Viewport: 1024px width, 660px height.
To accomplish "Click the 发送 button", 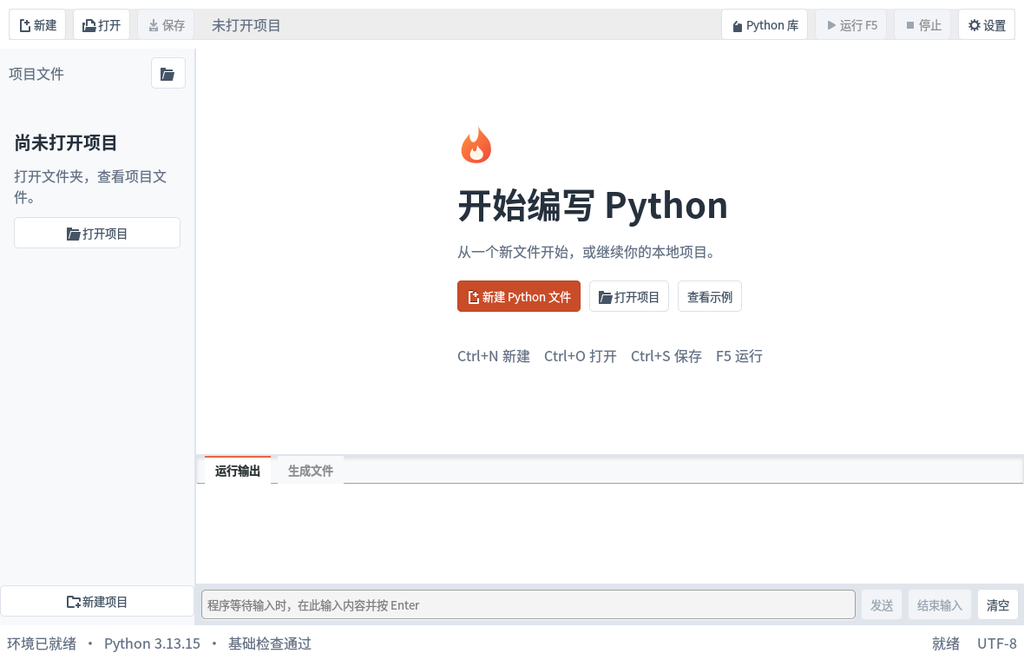I will [x=882, y=605].
